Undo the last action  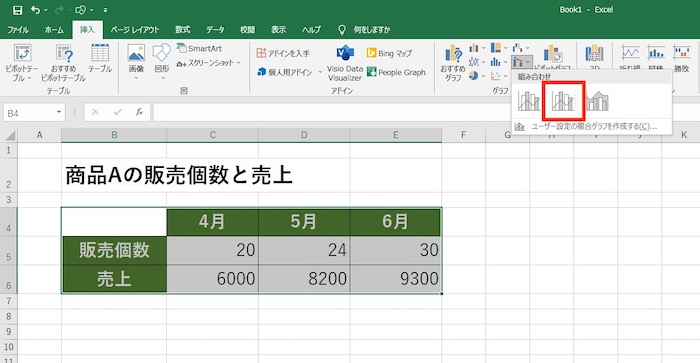36,9
